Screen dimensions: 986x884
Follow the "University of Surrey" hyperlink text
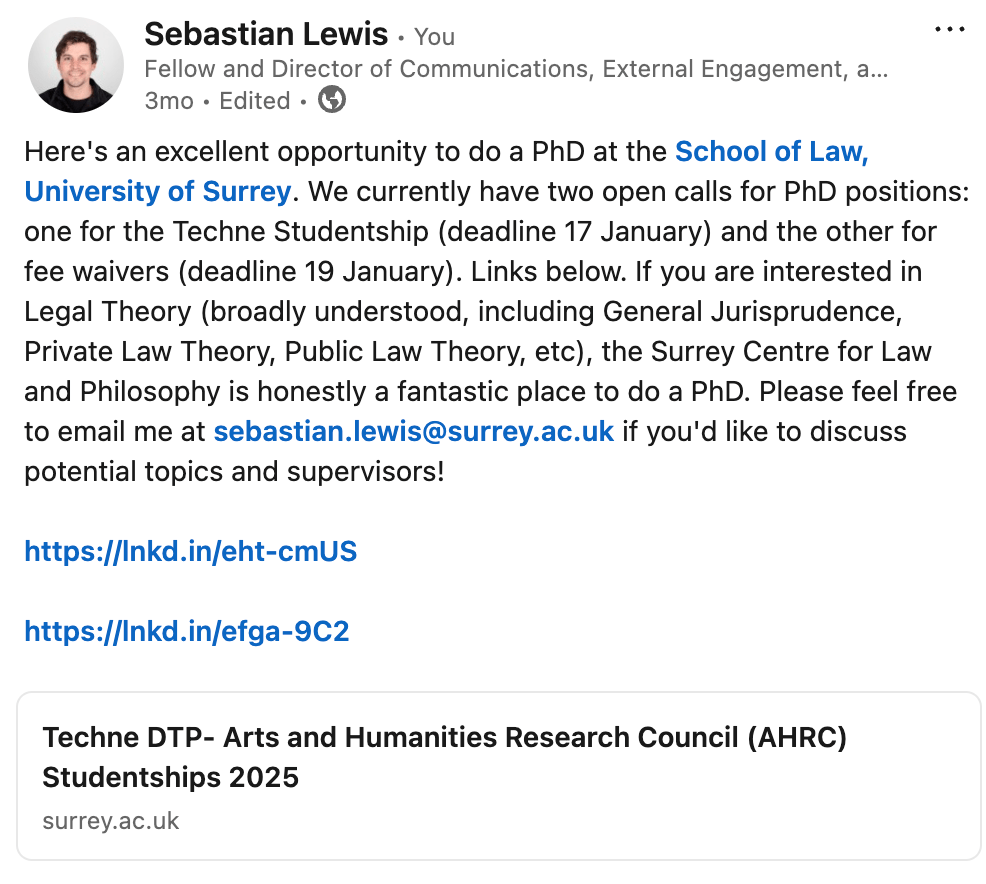158,191
